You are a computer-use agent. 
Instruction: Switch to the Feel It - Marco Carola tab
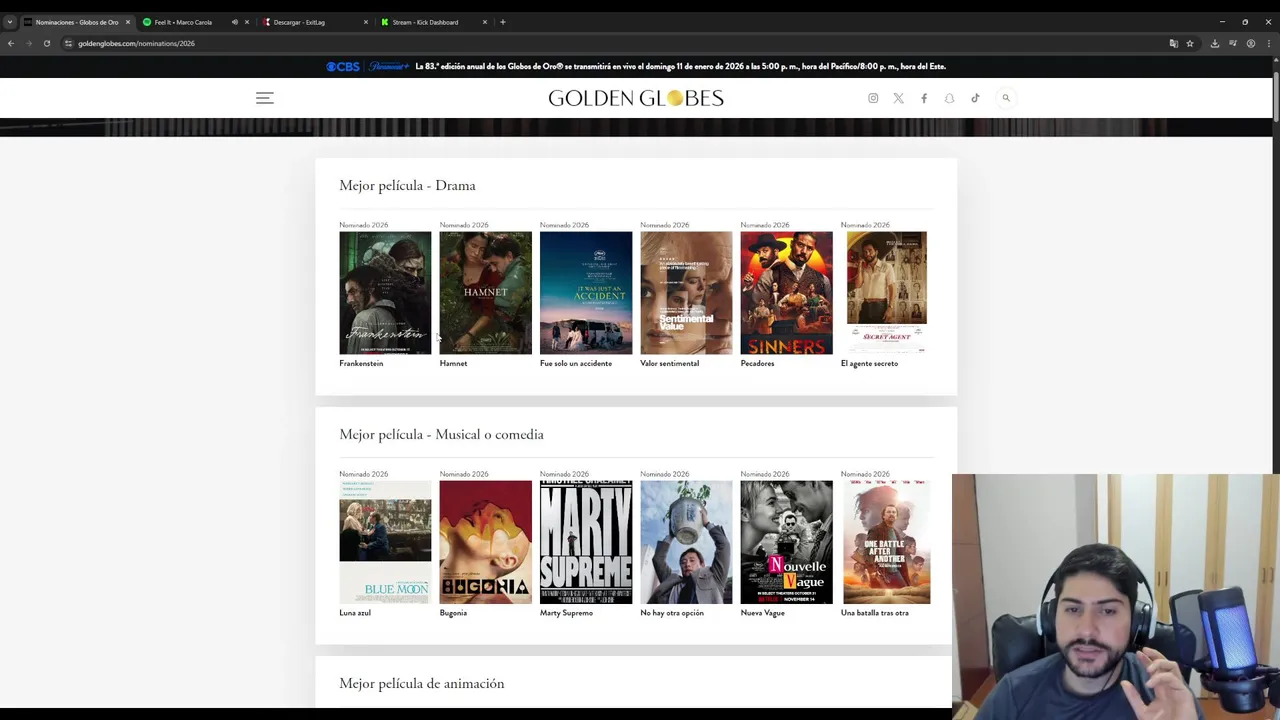(183, 22)
